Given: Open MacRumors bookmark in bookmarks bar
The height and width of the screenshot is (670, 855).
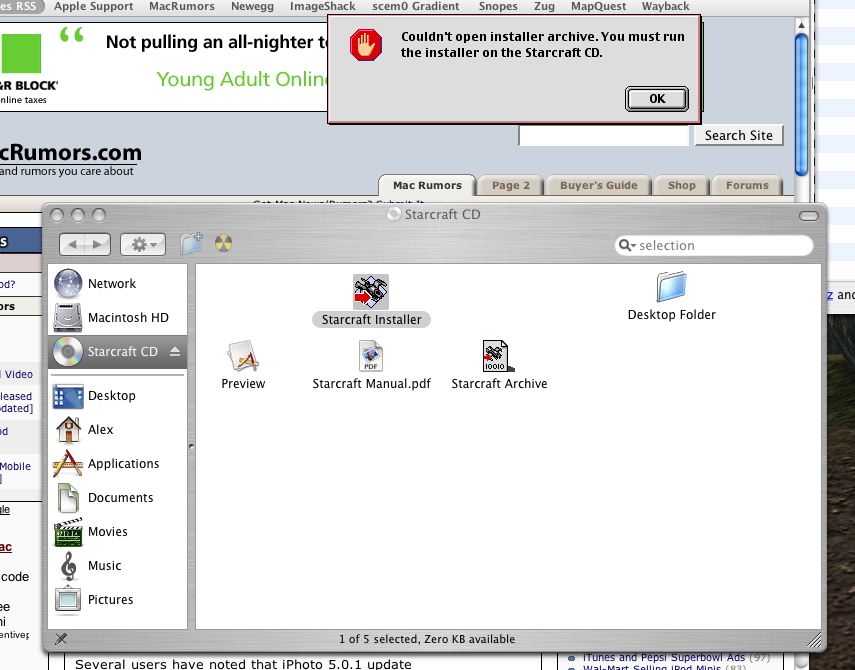Looking at the screenshot, I should (x=182, y=7).
